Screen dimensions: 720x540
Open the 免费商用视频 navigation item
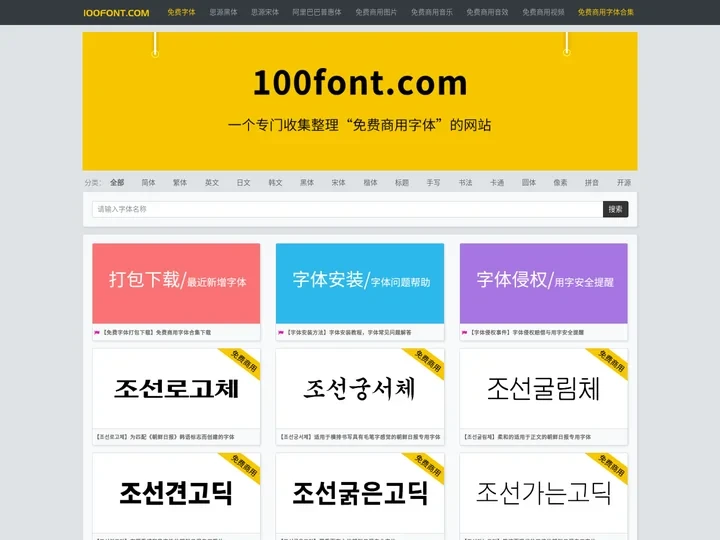(x=543, y=12)
